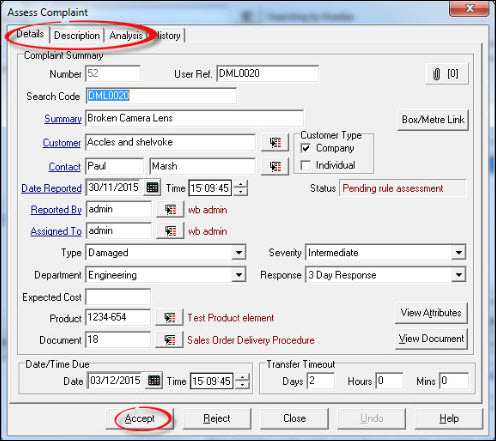Open the paperclip attachments button
This screenshot has width=496, height=441.
point(447,74)
